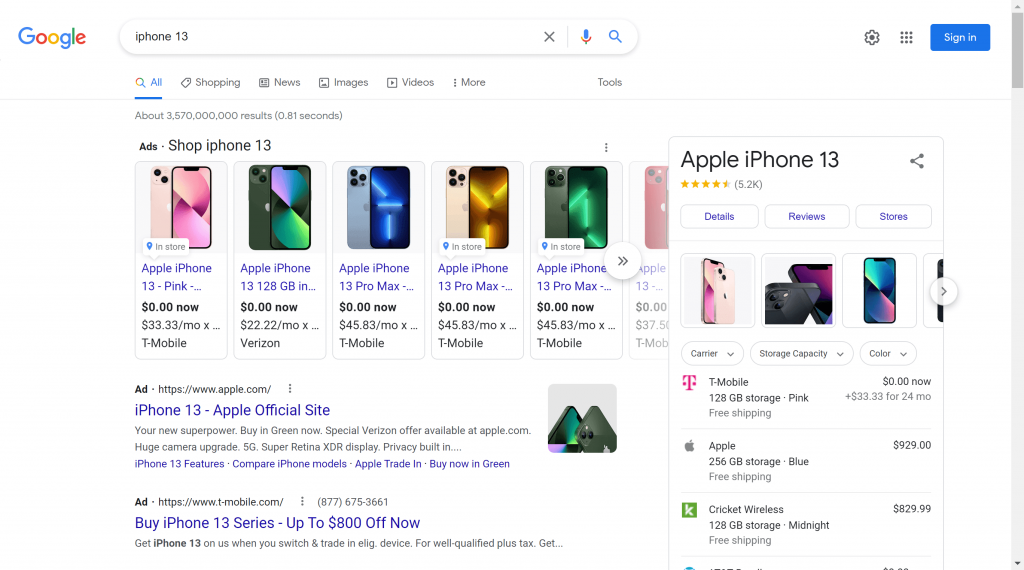Click the green iPhone 13 Pro Max thumbnail

point(576,207)
